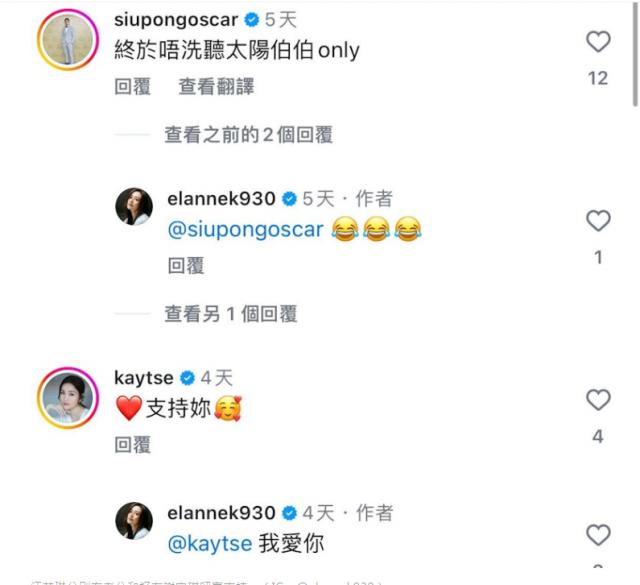Expand 查看之前的2個回覆 replies

[x=248, y=134]
